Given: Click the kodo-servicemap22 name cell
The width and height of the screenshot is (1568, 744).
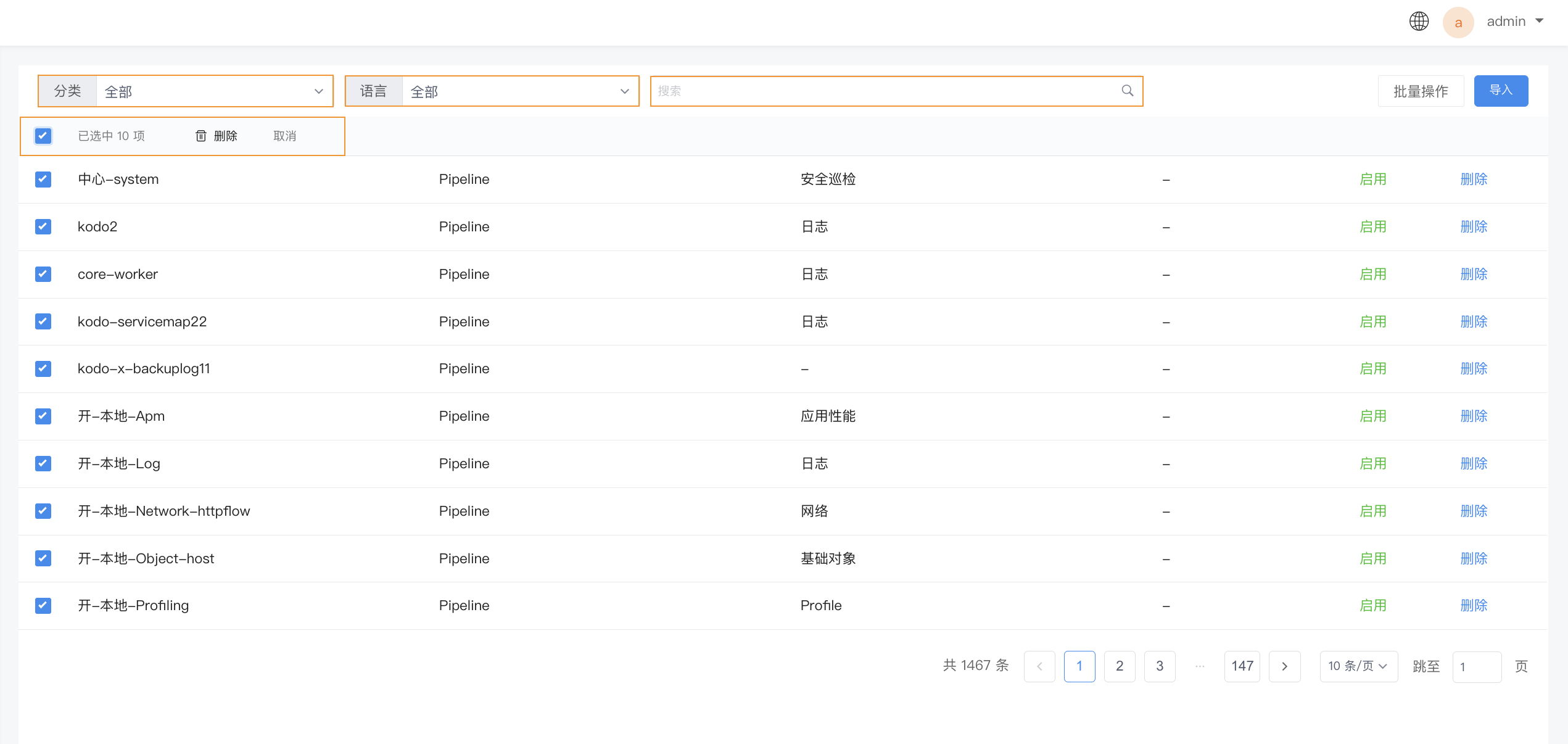Looking at the screenshot, I should [x=142, y=321].
